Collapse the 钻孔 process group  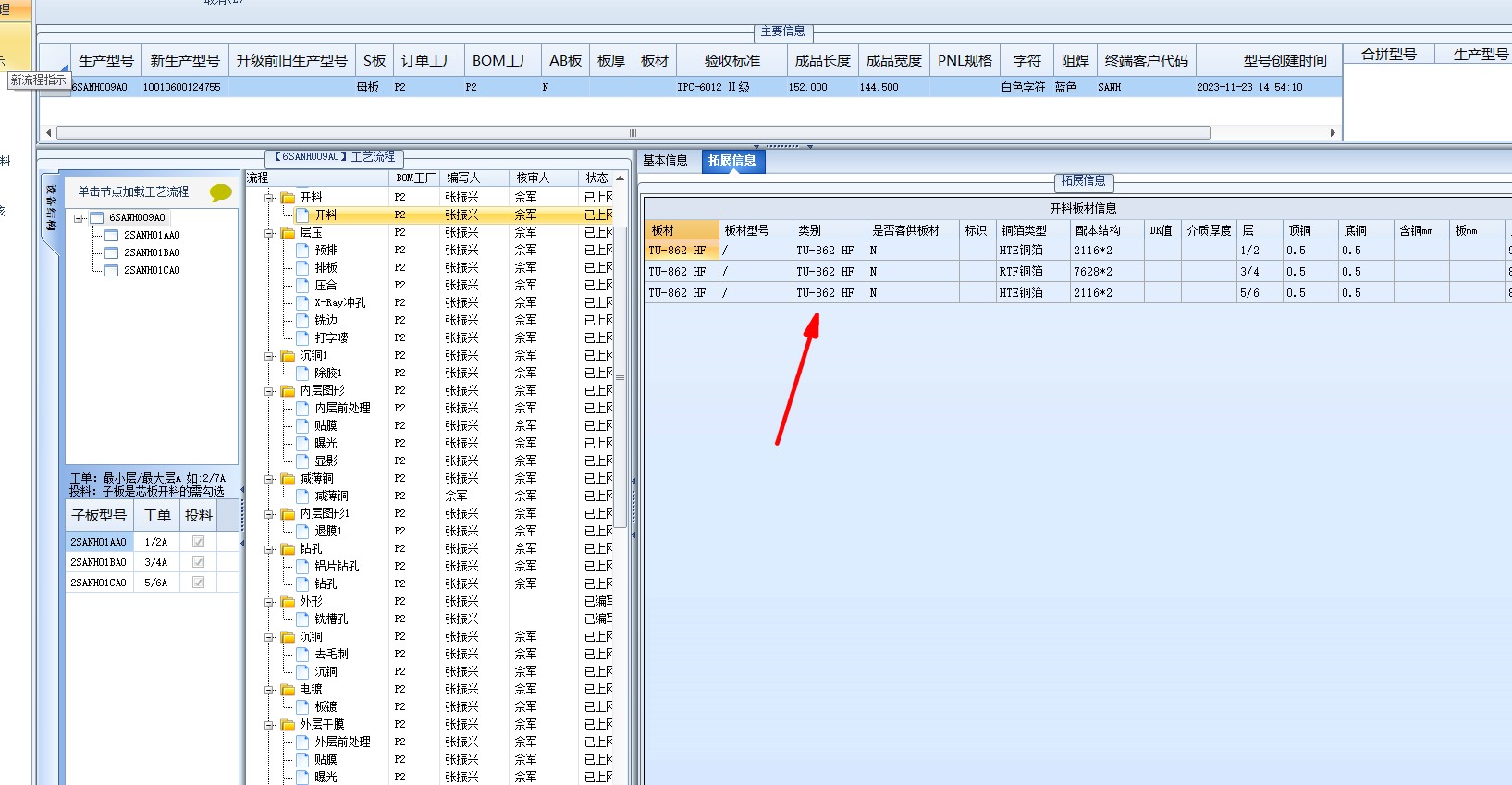pyautogui.click(x=270, y=549)
